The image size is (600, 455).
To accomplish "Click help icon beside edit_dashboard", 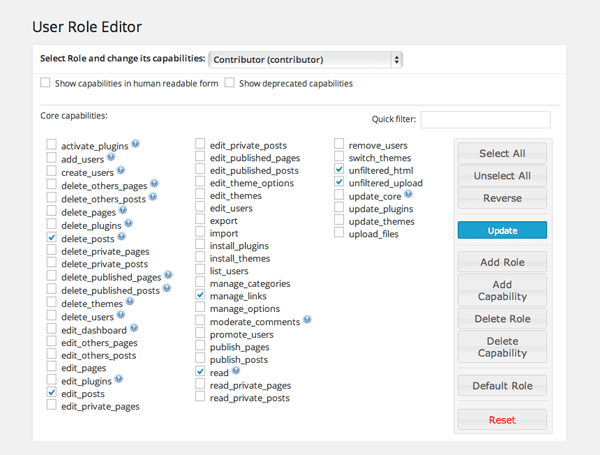I will [x=134, y=328].
